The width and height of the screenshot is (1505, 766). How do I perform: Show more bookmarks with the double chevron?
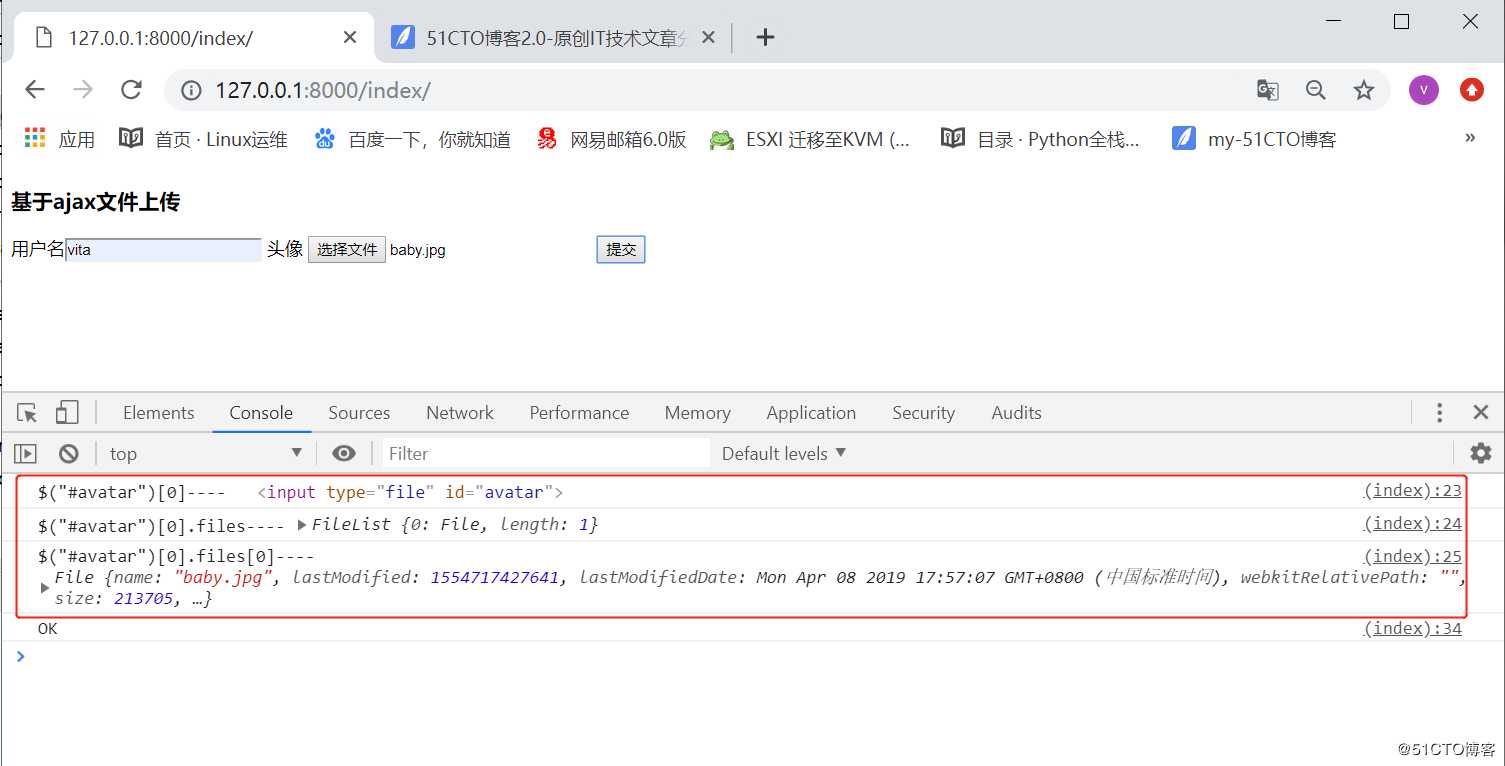[1470, 138]
